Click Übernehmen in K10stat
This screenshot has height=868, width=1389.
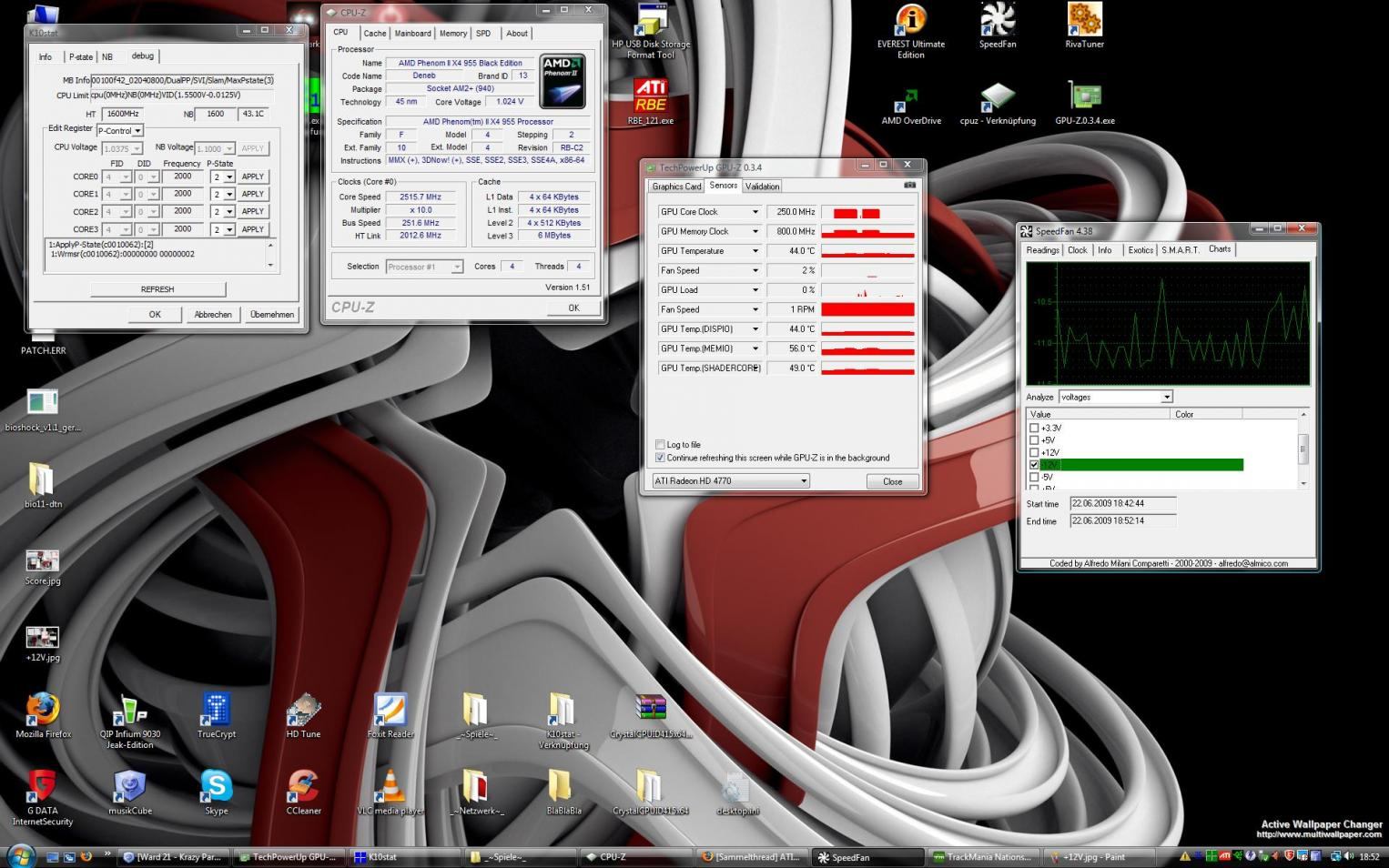pos(272,315)
